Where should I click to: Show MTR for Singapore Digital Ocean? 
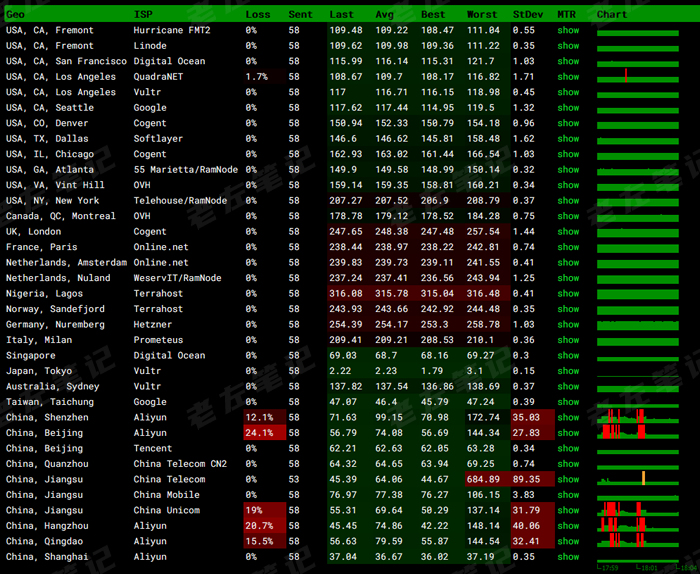pos(568,355)
